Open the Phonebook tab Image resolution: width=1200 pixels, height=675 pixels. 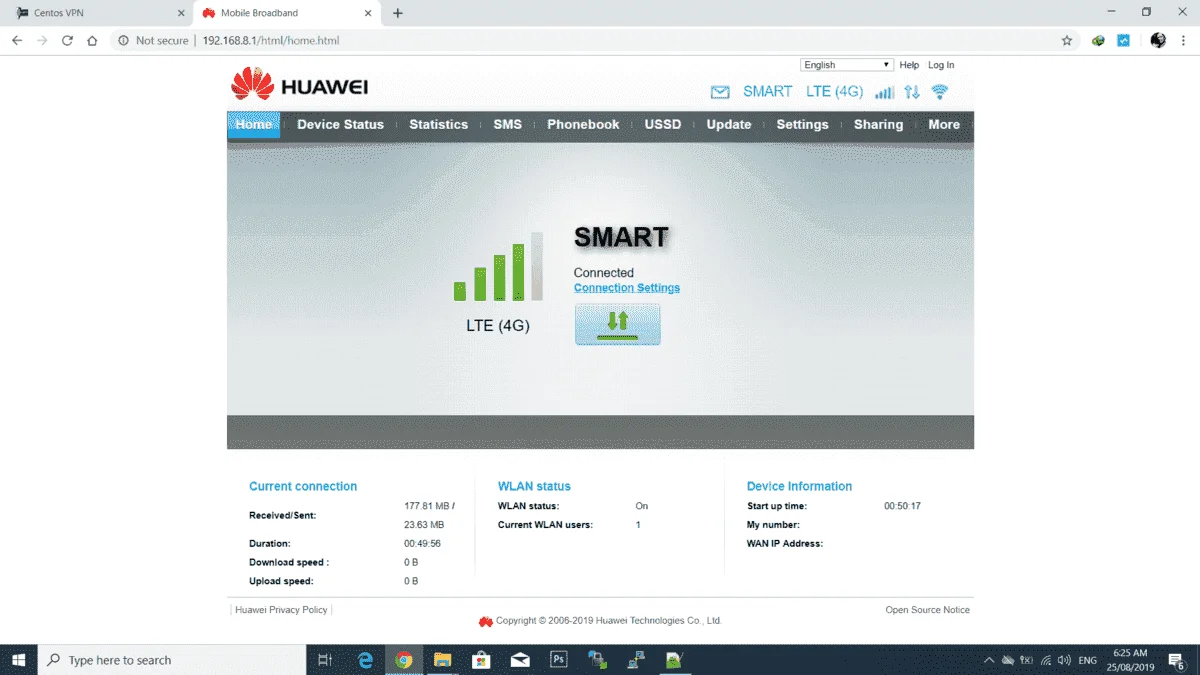pos(583,125)
